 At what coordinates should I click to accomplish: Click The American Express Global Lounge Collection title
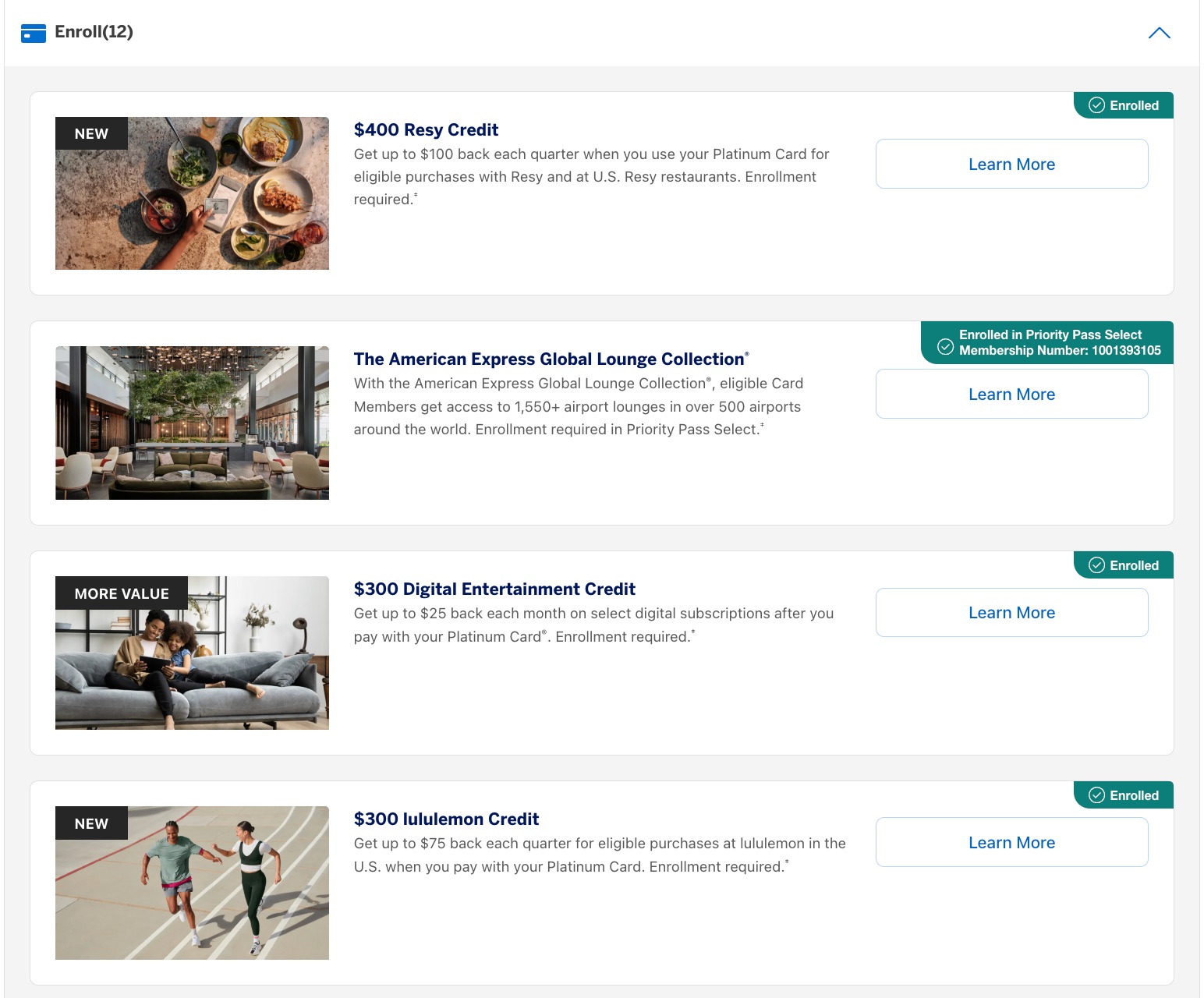click(x=551, y=359)
